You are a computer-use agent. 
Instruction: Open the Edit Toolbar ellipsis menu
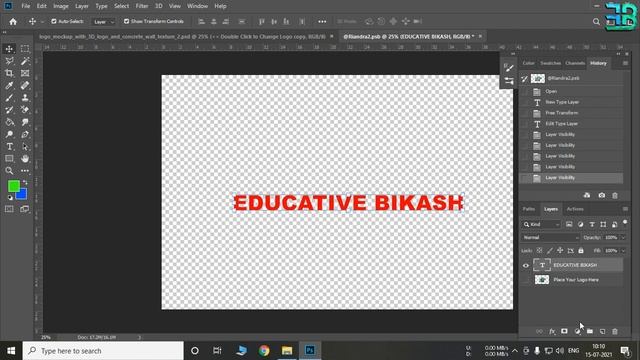point(25,171)
